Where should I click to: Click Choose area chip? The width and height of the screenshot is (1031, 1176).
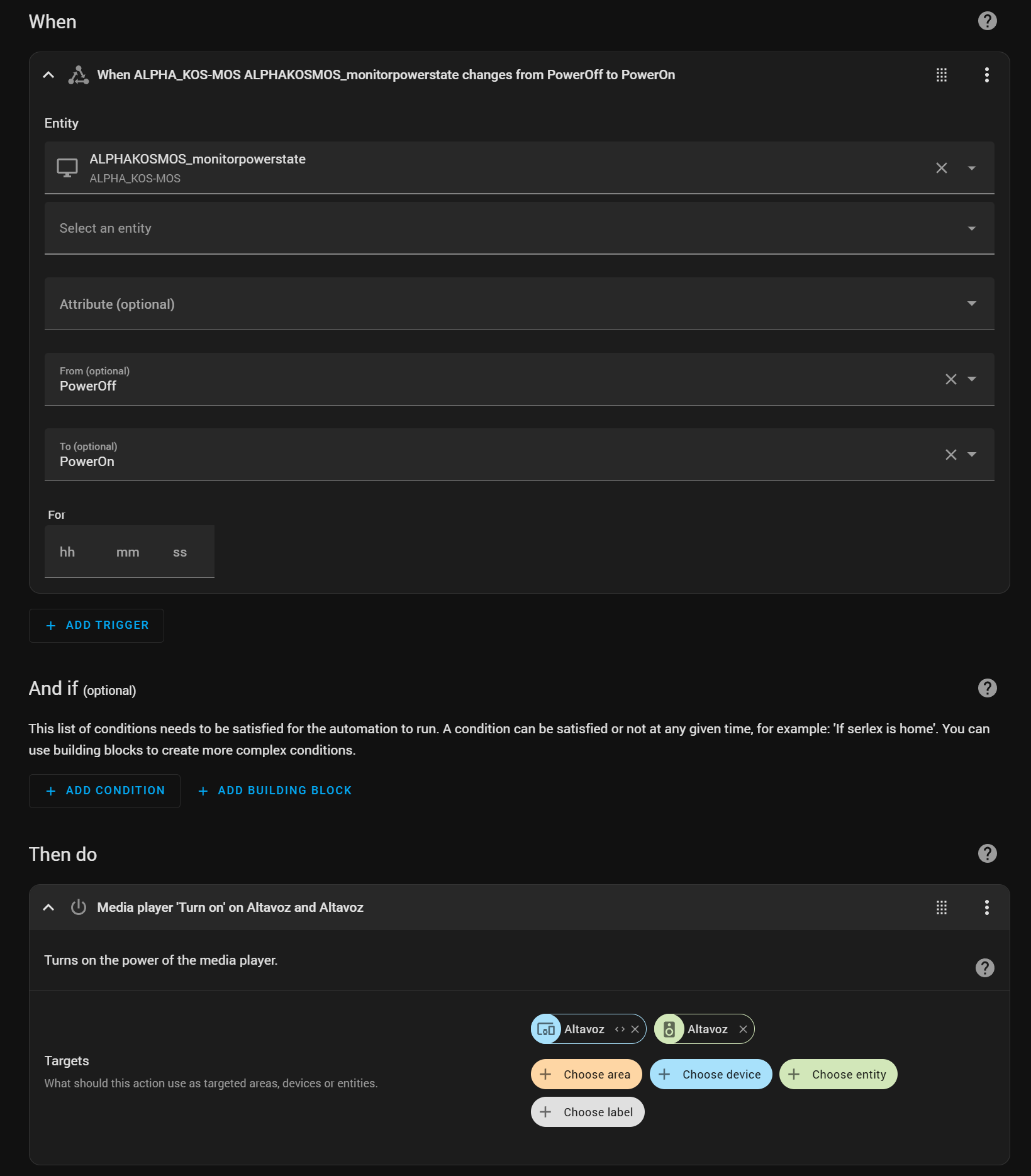point(586,1074)
